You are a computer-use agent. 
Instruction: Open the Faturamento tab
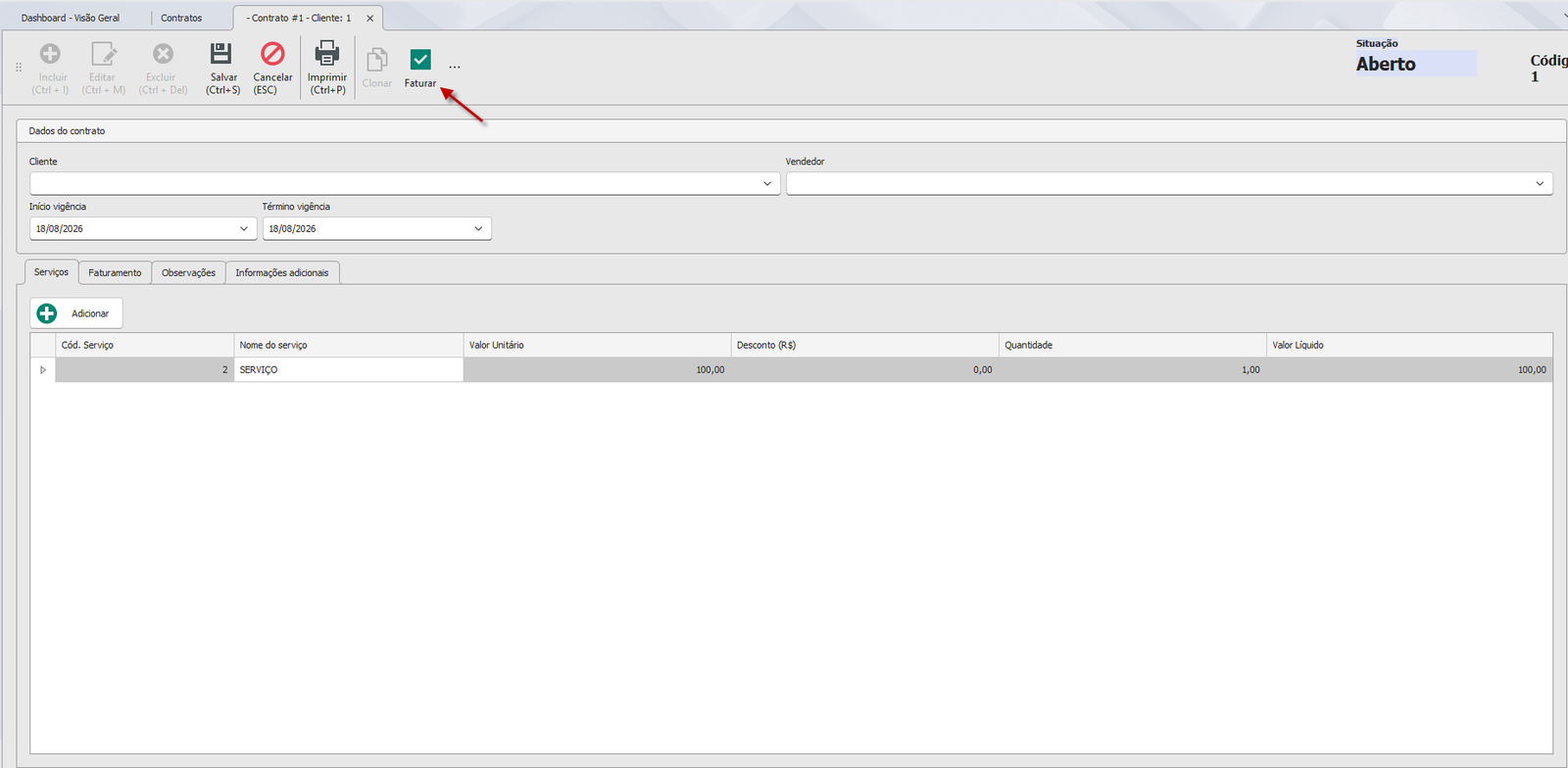point(115,272)
